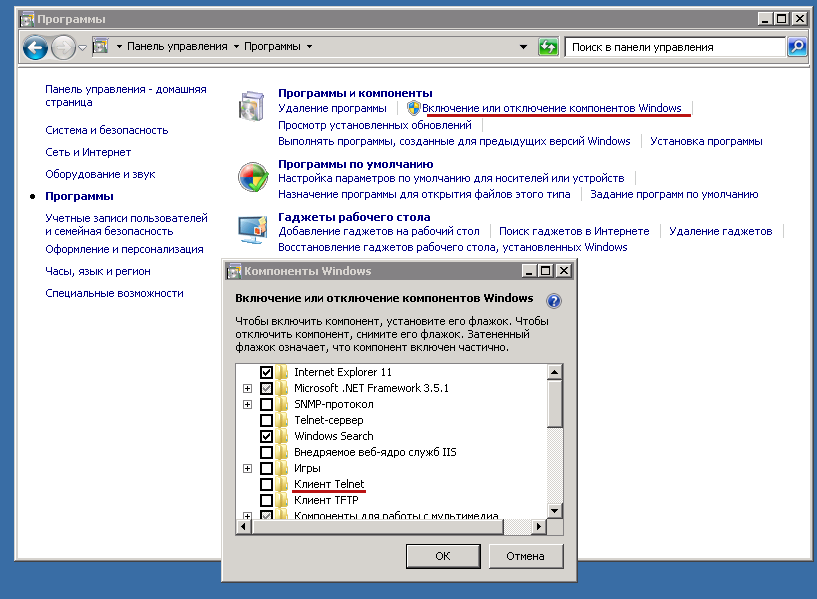Click the horizontal scroll right arrow
Image resolution: width=817 pixels, height=599 pixels.
539,527
